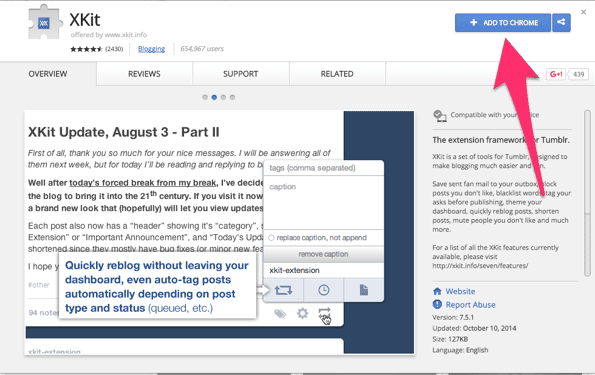Select the third carousel dot
The height and width of the screenshot is (375, 595).
pos(223,98)
